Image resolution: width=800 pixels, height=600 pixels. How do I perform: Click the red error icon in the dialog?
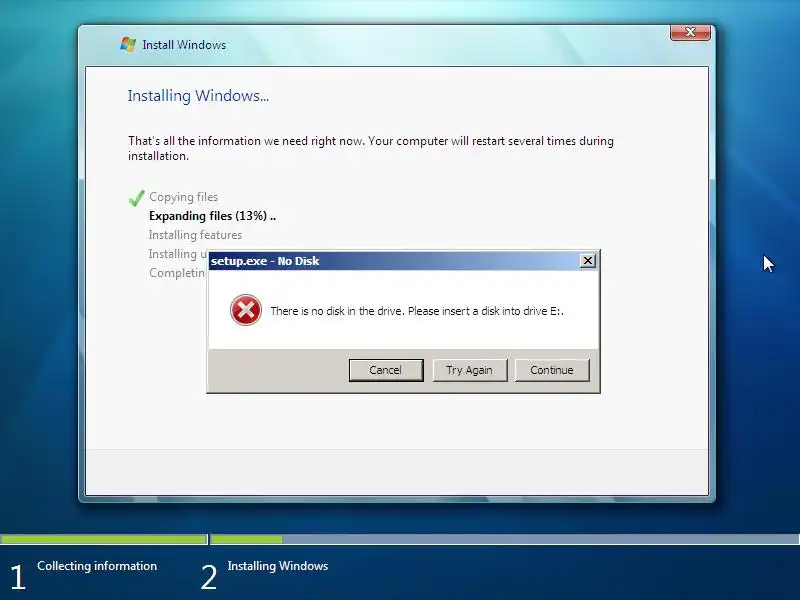[x=246, y=310]
